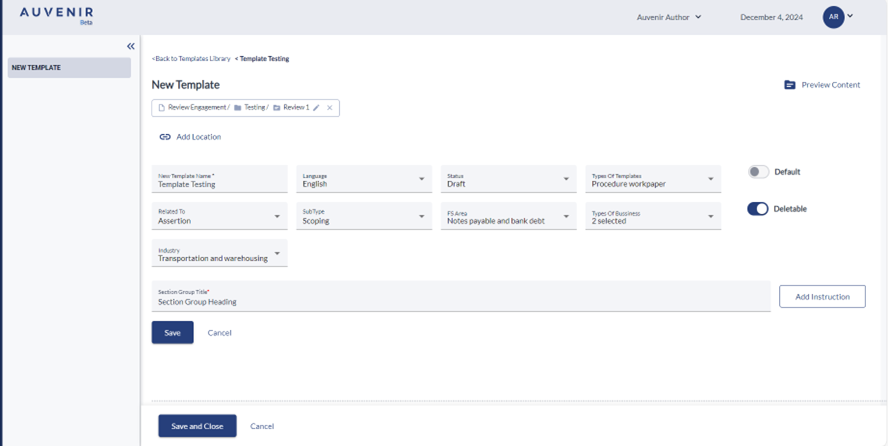
Task: Click the Testing folder icon in path
Action: pos(238,108)
